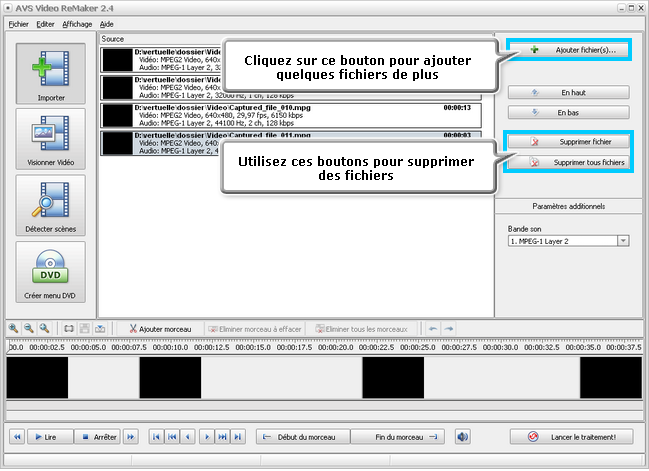649x471 pixels.
Task: Click the '6150 kbps' video info line
Action: pyautogui.click(x=221, y=115)
